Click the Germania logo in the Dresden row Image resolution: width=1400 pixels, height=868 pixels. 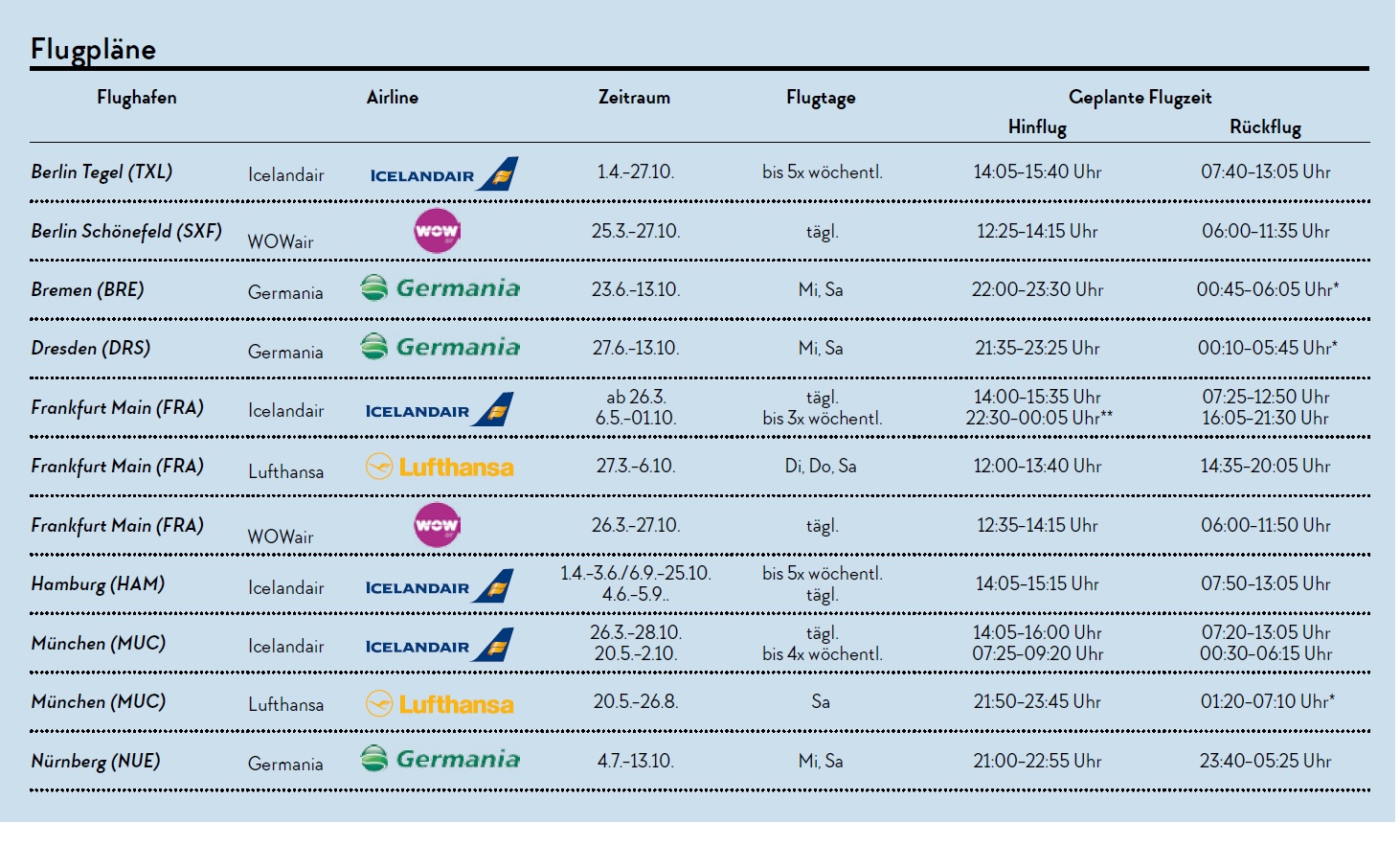point(440,347)
